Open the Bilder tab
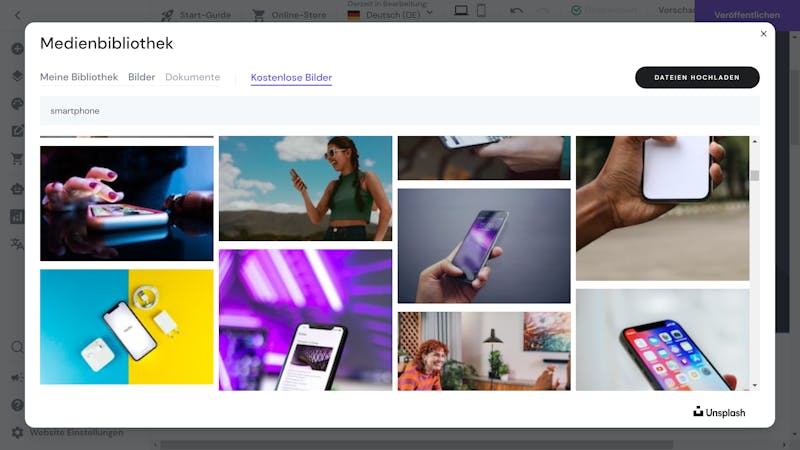 (x=141, y=77)
